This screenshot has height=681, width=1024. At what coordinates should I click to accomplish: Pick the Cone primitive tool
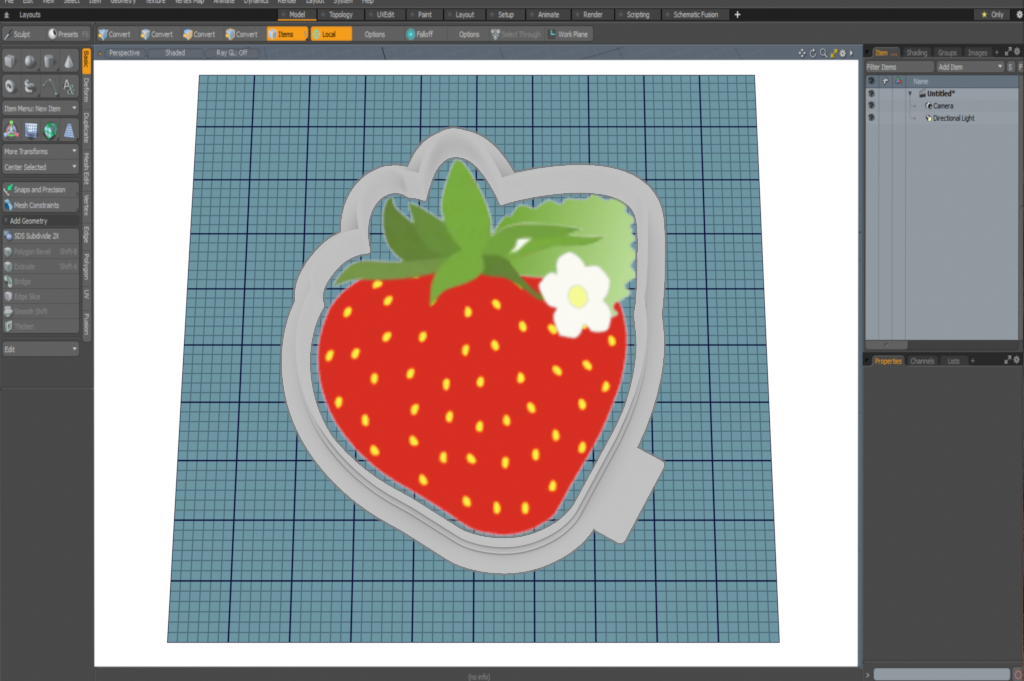point(68,62)
